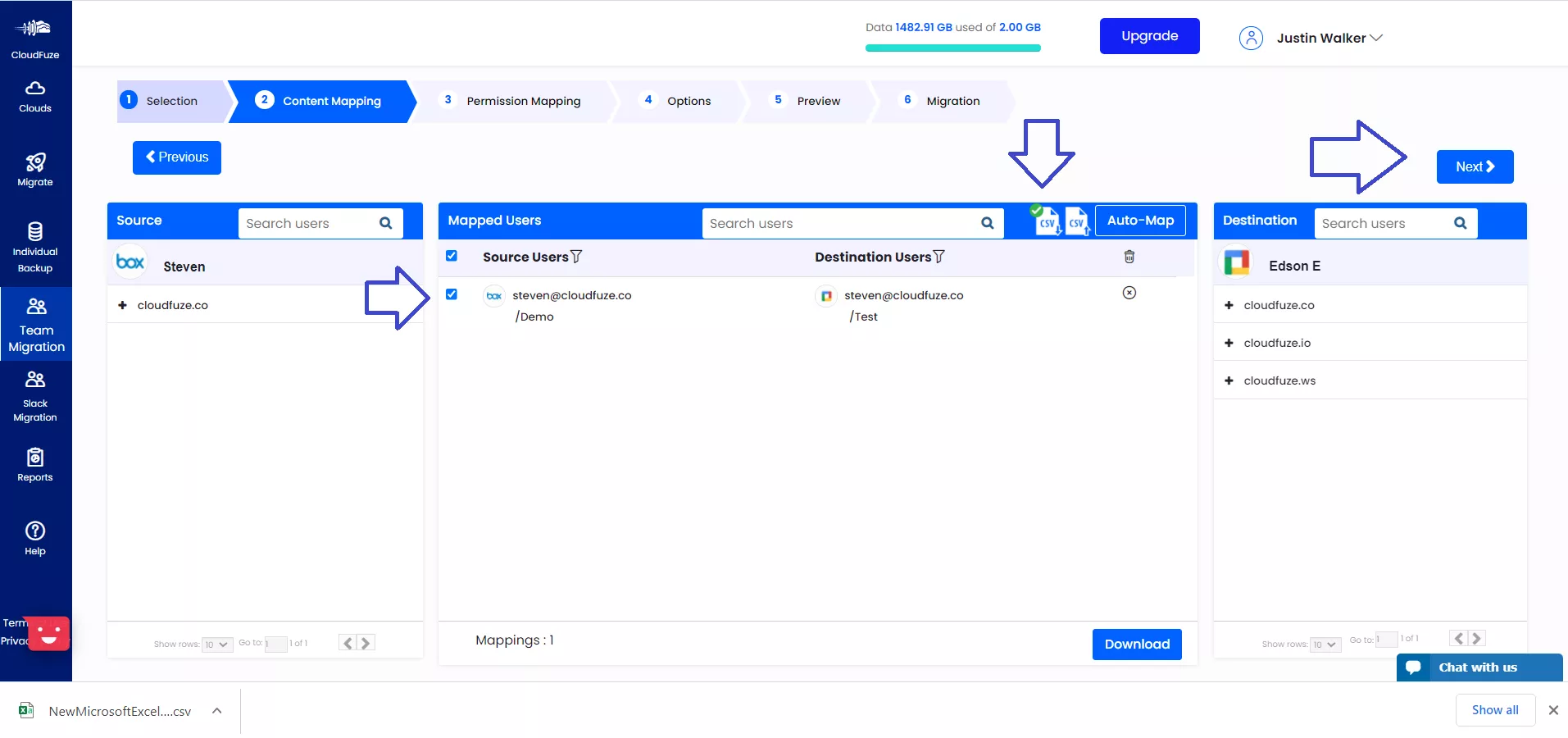
Task: Expand cloudfuze.io in the Destination panel
Action: 1229,343
